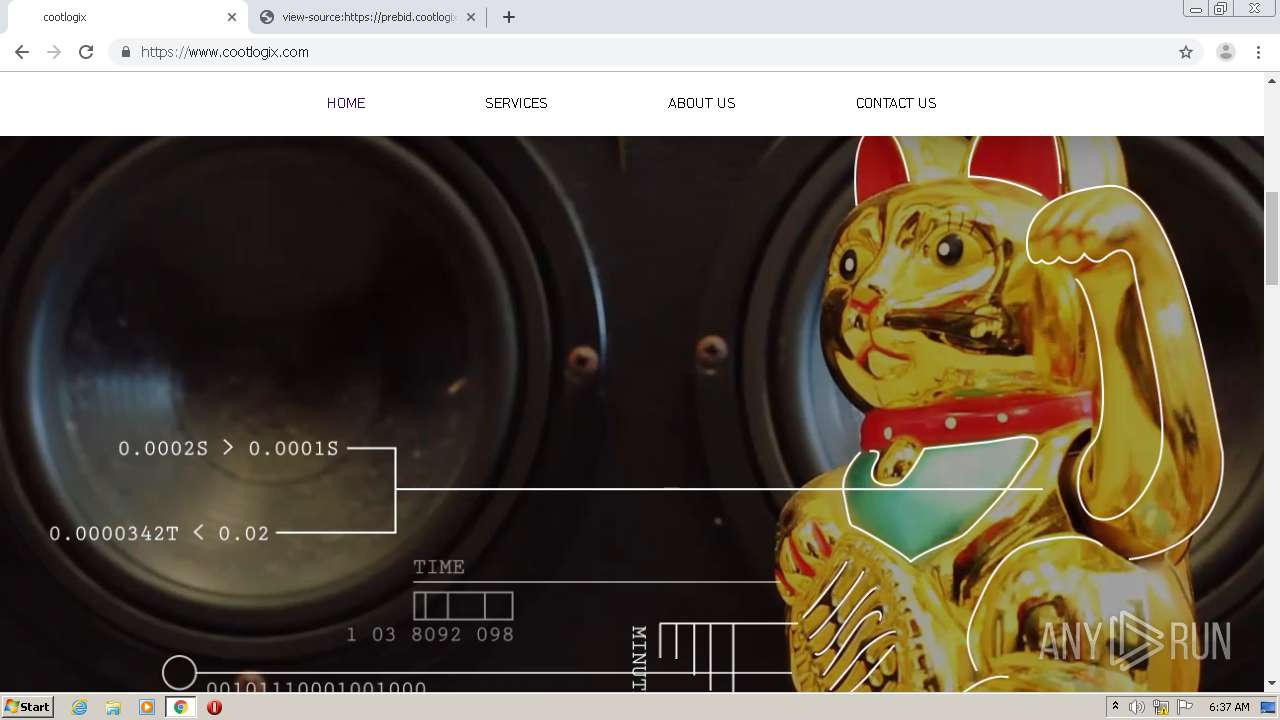Open the ABOUT US navigation link
Viewport: 1280px width, 720px height.
click(702, 103)
